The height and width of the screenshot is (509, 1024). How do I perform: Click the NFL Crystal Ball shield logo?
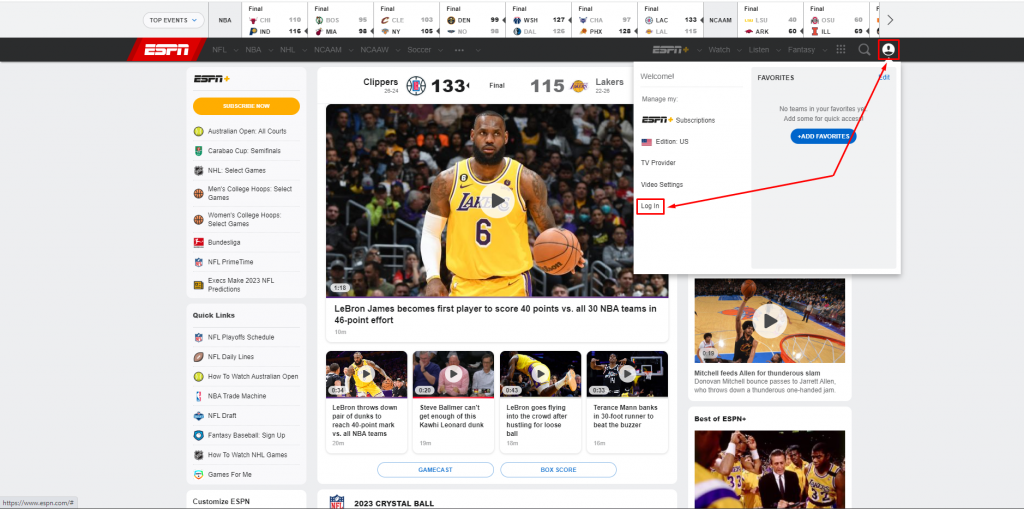337,502
